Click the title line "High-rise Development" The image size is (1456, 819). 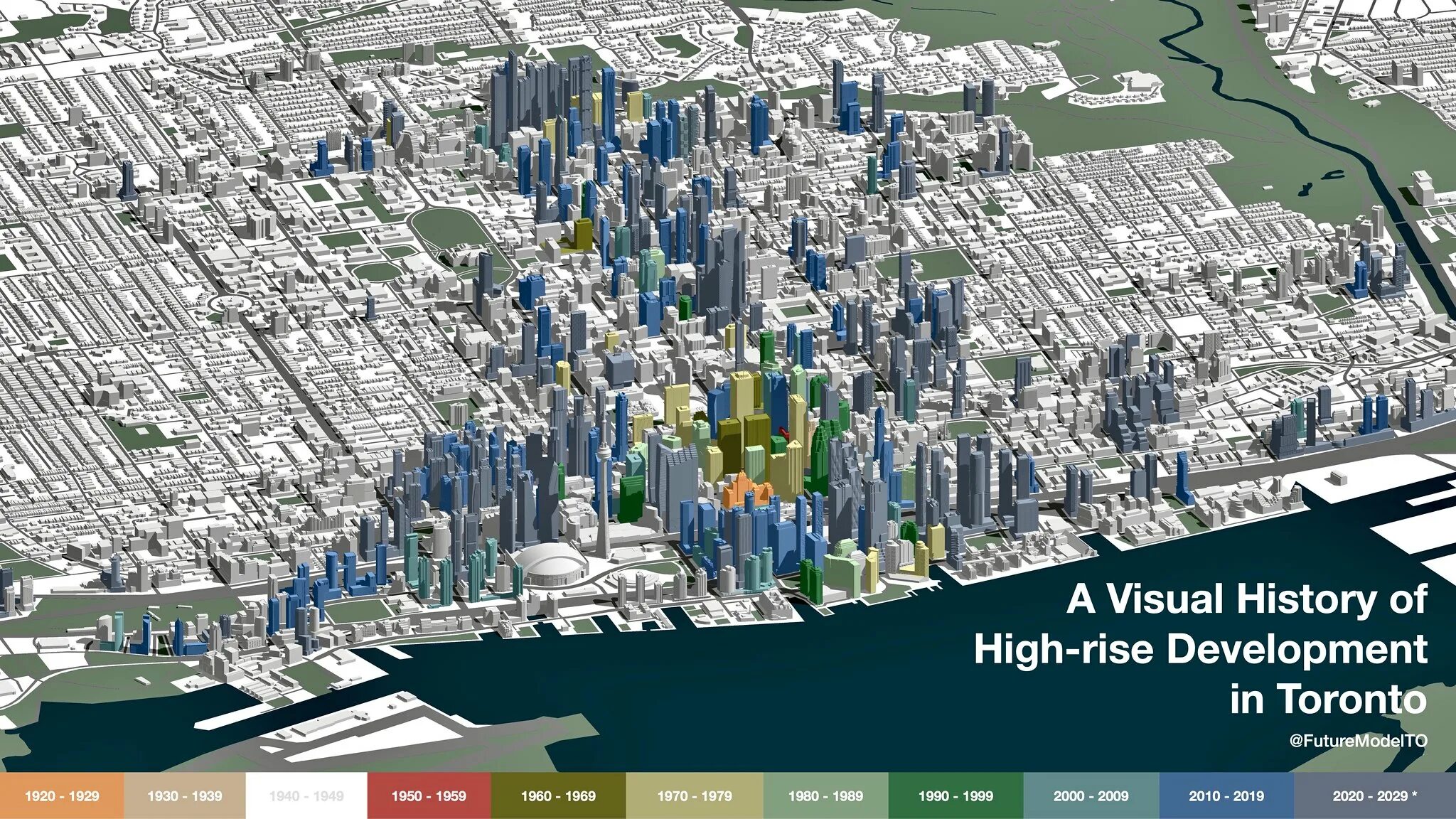[1201, 651]
